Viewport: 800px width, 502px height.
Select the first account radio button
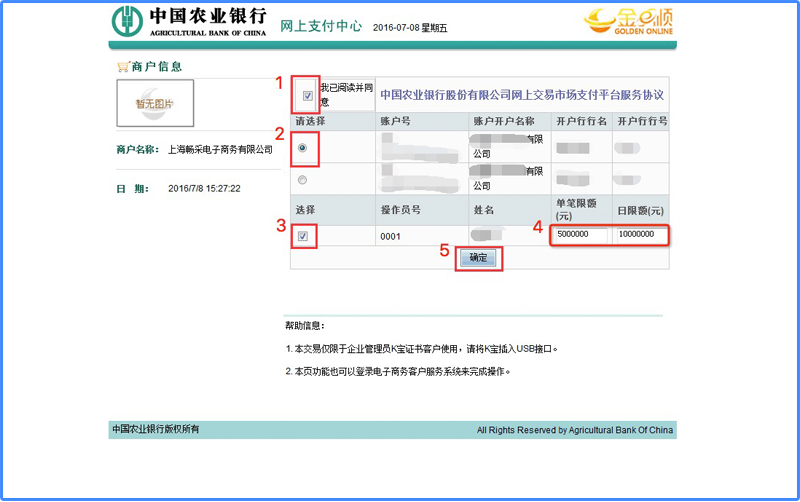click(x=303, y=148)
